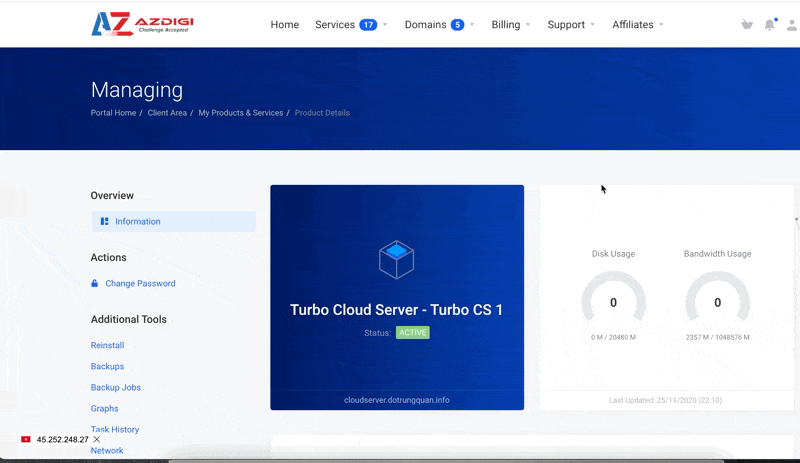This screenshot has width=800, height=463.
Task: Expand the Services dropdown menu
Action: click(350, 25)
